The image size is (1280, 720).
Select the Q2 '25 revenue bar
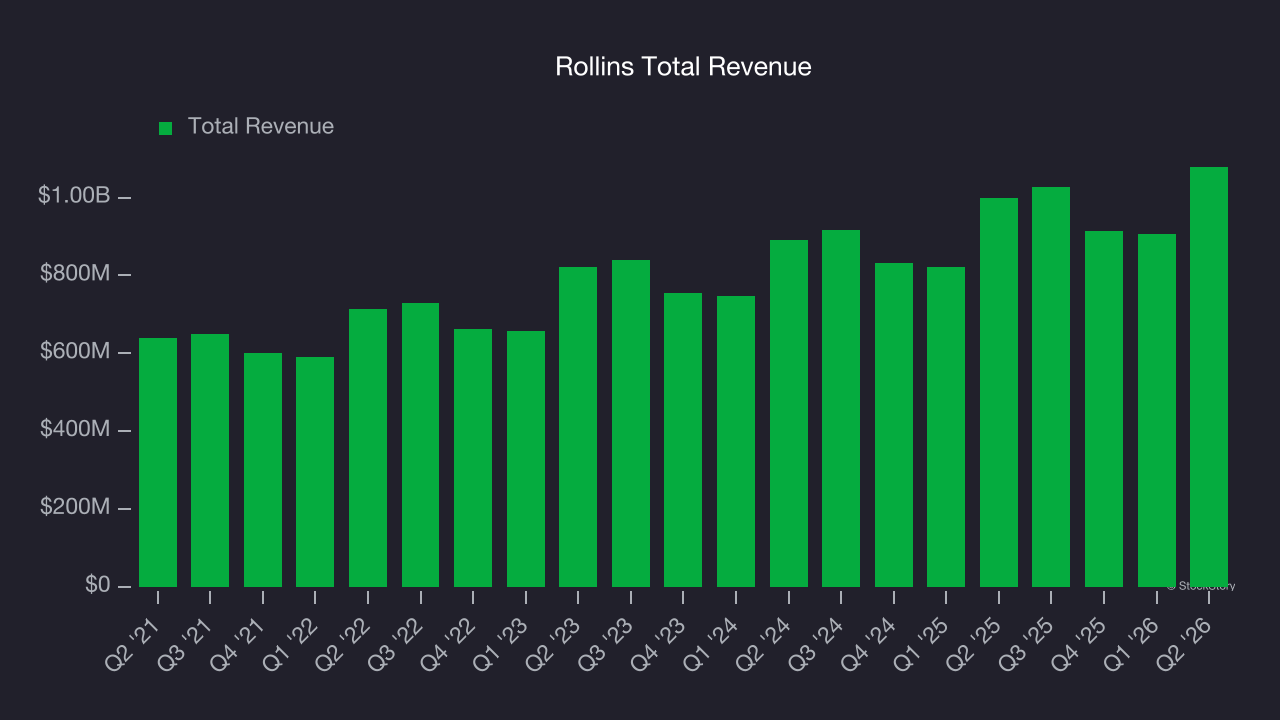point(999,392)
